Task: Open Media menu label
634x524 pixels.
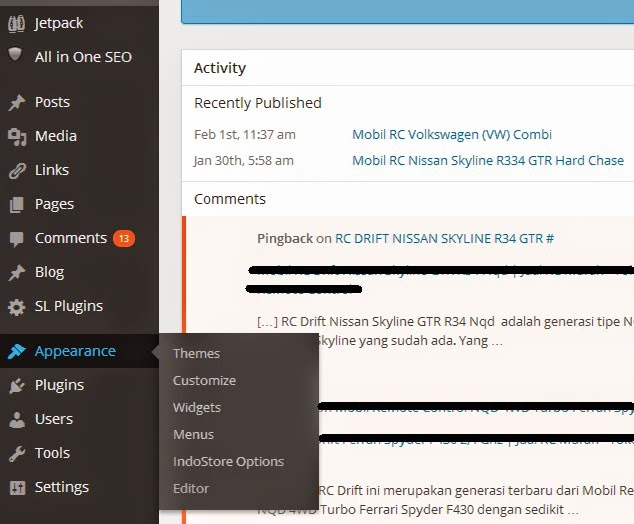Action: point(56,136)
